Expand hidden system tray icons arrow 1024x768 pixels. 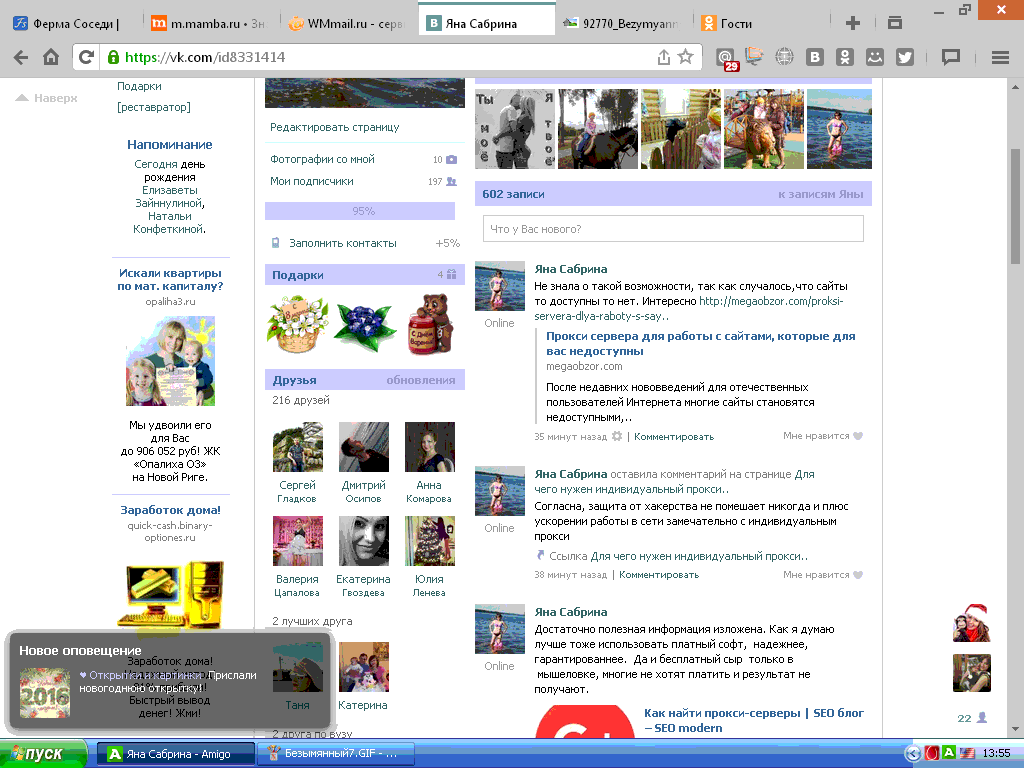click(913, 754)
